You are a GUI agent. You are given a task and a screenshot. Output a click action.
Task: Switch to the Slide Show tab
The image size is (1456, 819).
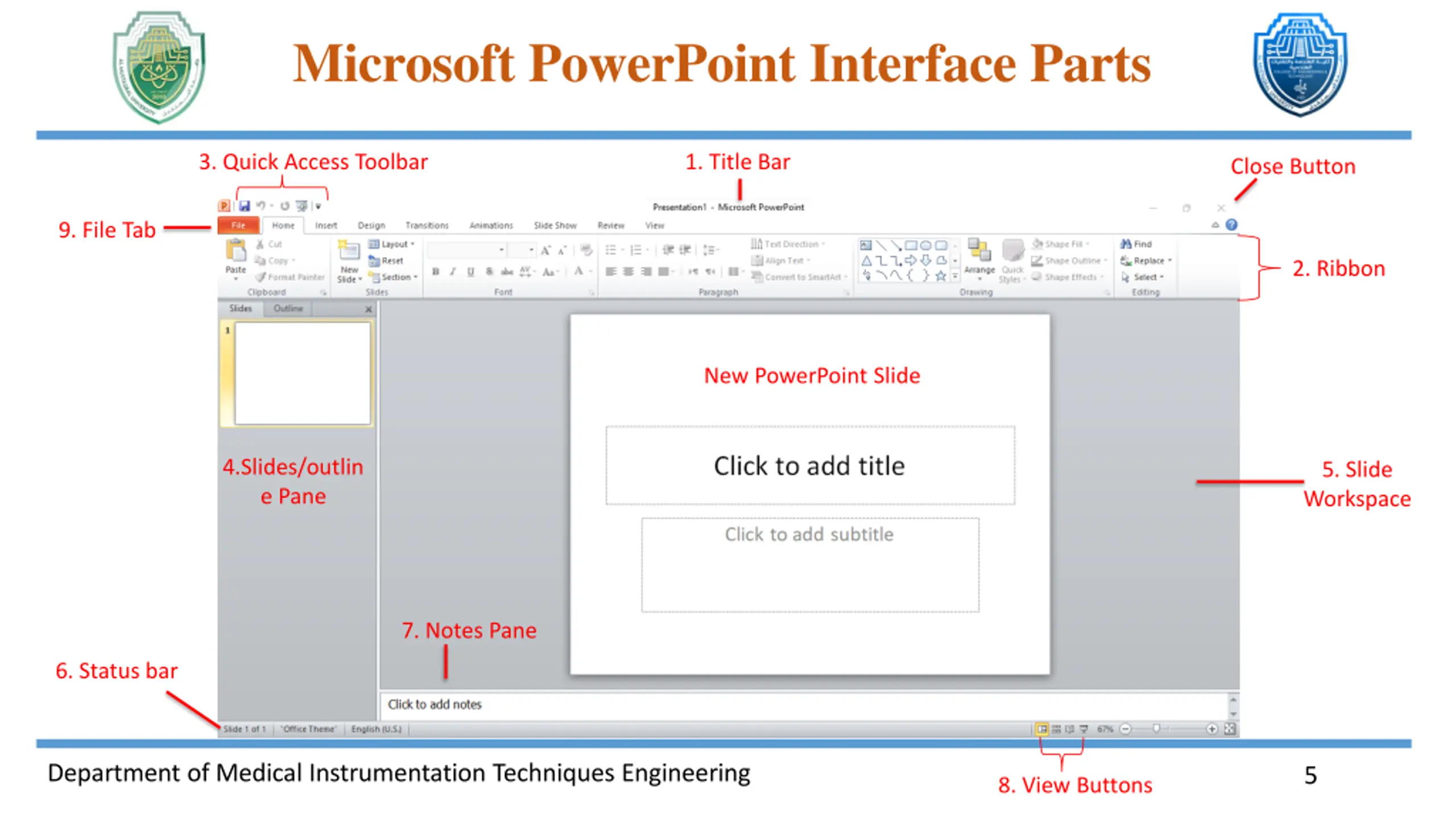point(555,226)
